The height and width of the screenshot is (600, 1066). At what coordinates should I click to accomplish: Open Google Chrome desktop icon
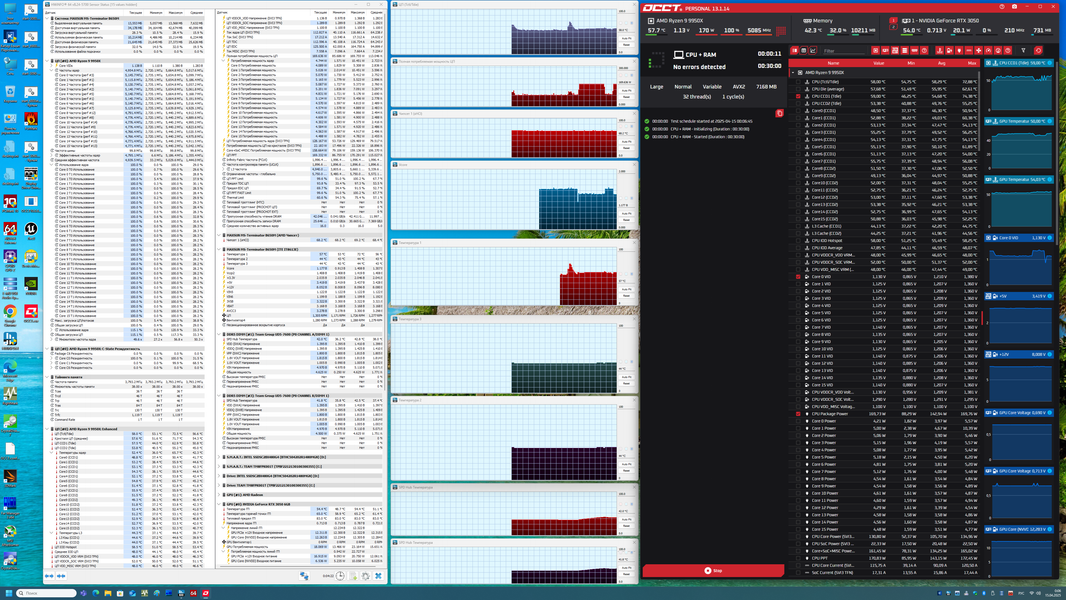tap(10, 313)
